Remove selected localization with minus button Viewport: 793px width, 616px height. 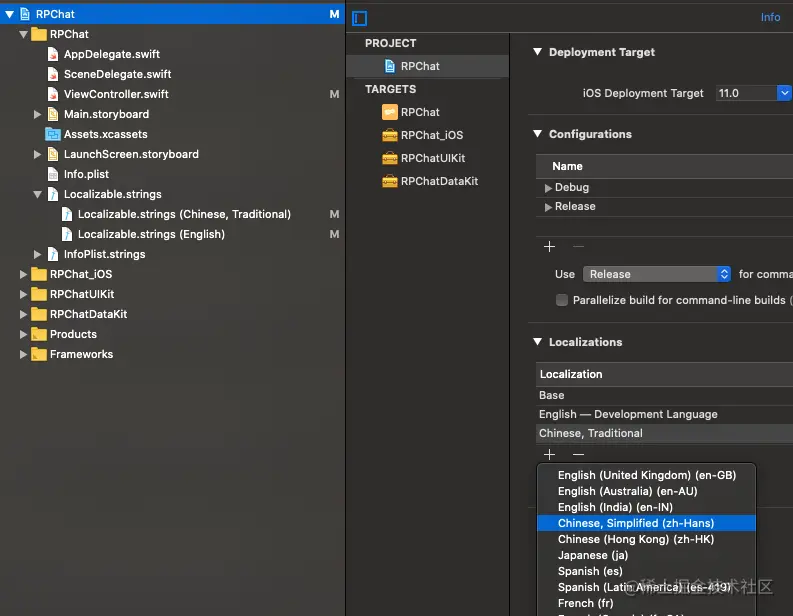point(578,455)
